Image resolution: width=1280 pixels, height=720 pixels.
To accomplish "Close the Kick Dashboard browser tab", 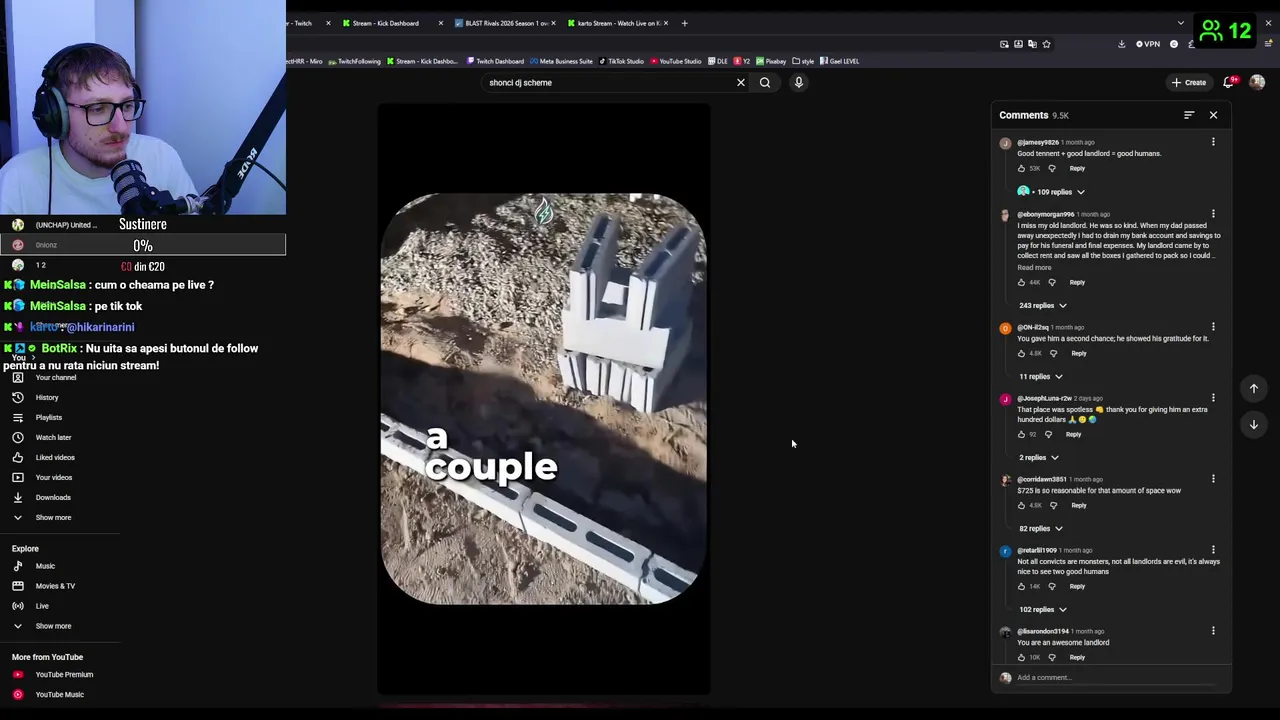I will point(441,23).
